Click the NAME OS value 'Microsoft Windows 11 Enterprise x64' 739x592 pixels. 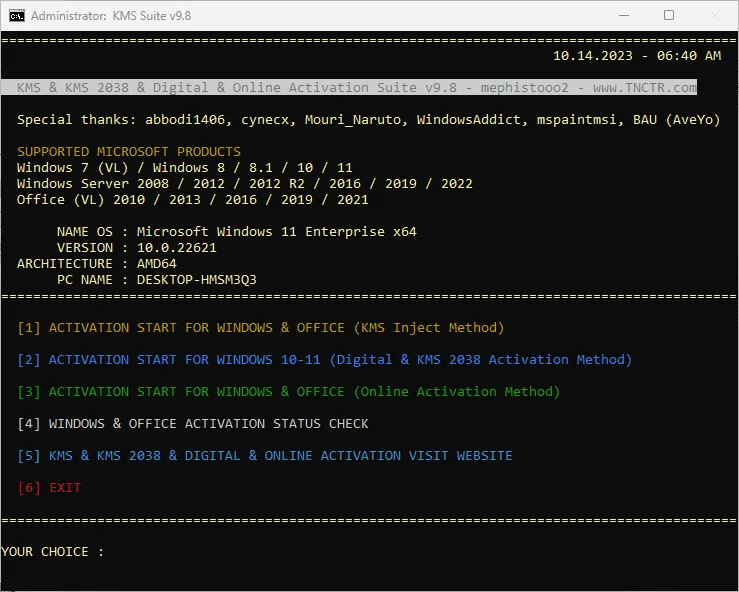coord(277,231)
